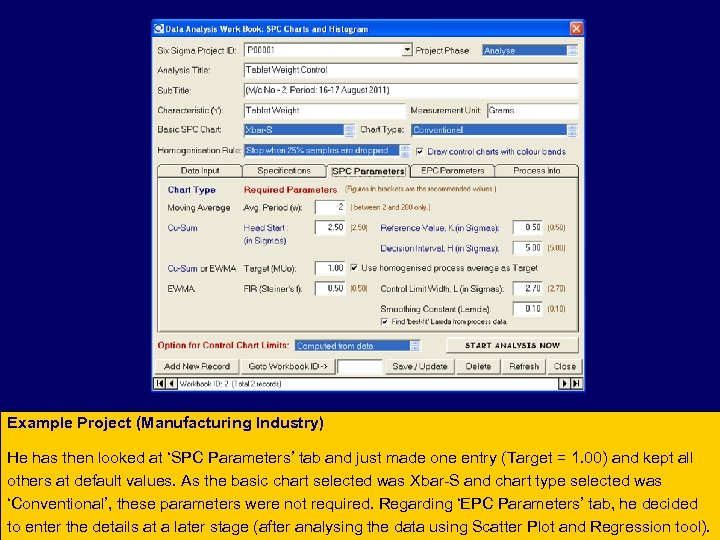Image resolution: width=720 pixels, height=540 pixels.
Task: Click the 'Cu-Sum or EWMA' label
Action: tap(202, 268)
